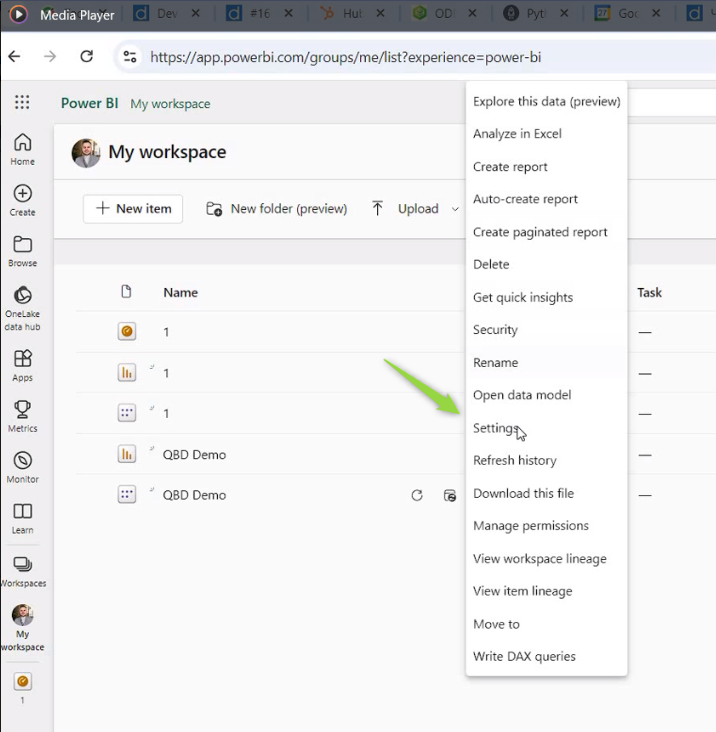Screen dimensions: 716x732
Task: Choose Create paginated report
Action: click(x=547, y=232)
